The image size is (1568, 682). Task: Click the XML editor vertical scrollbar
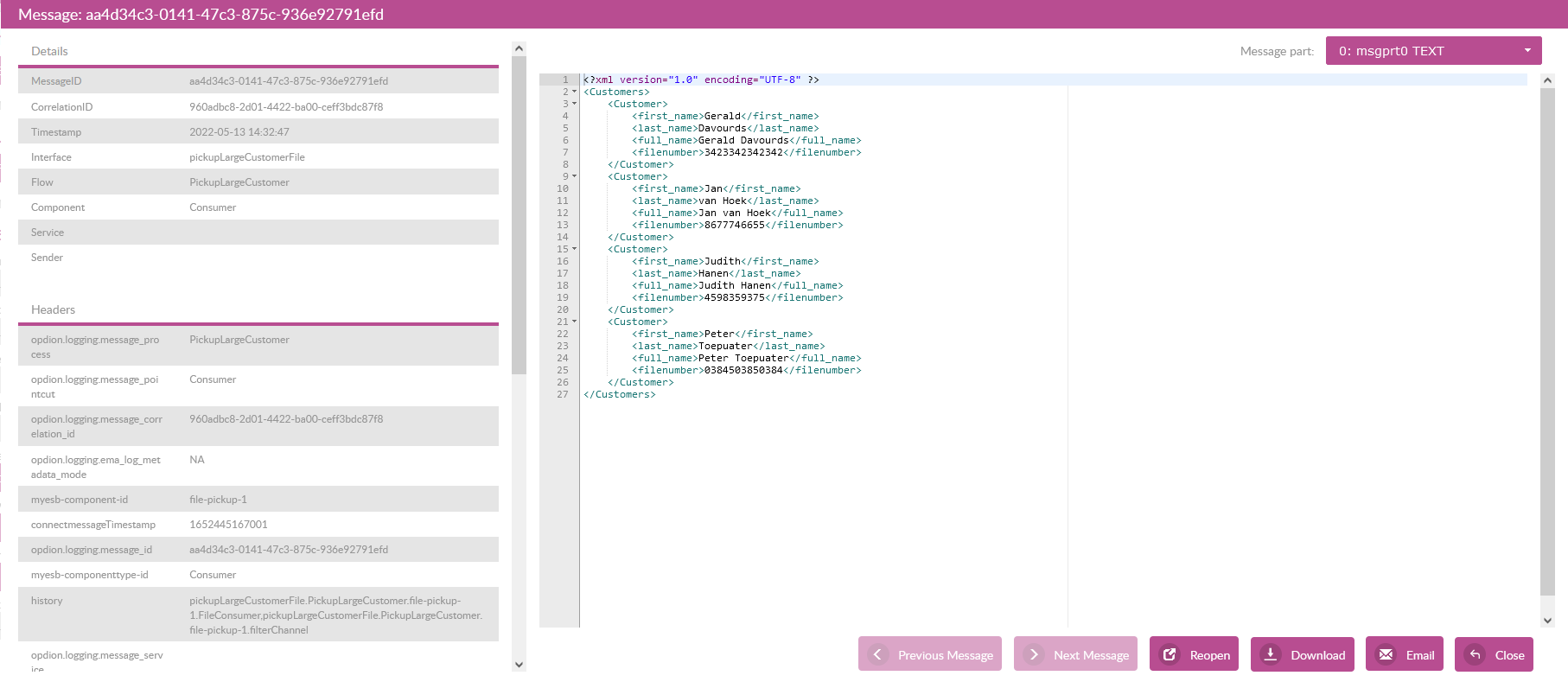(x=1547, y=346)
